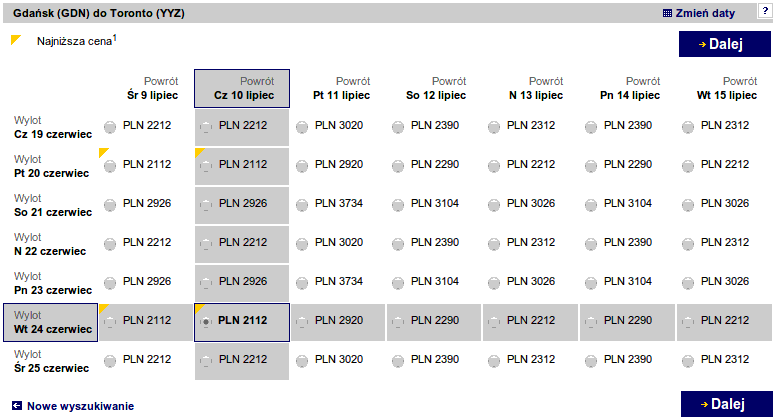Click the Powrót So 12 lipiec column header
The image size is (777, 420).
436,88
